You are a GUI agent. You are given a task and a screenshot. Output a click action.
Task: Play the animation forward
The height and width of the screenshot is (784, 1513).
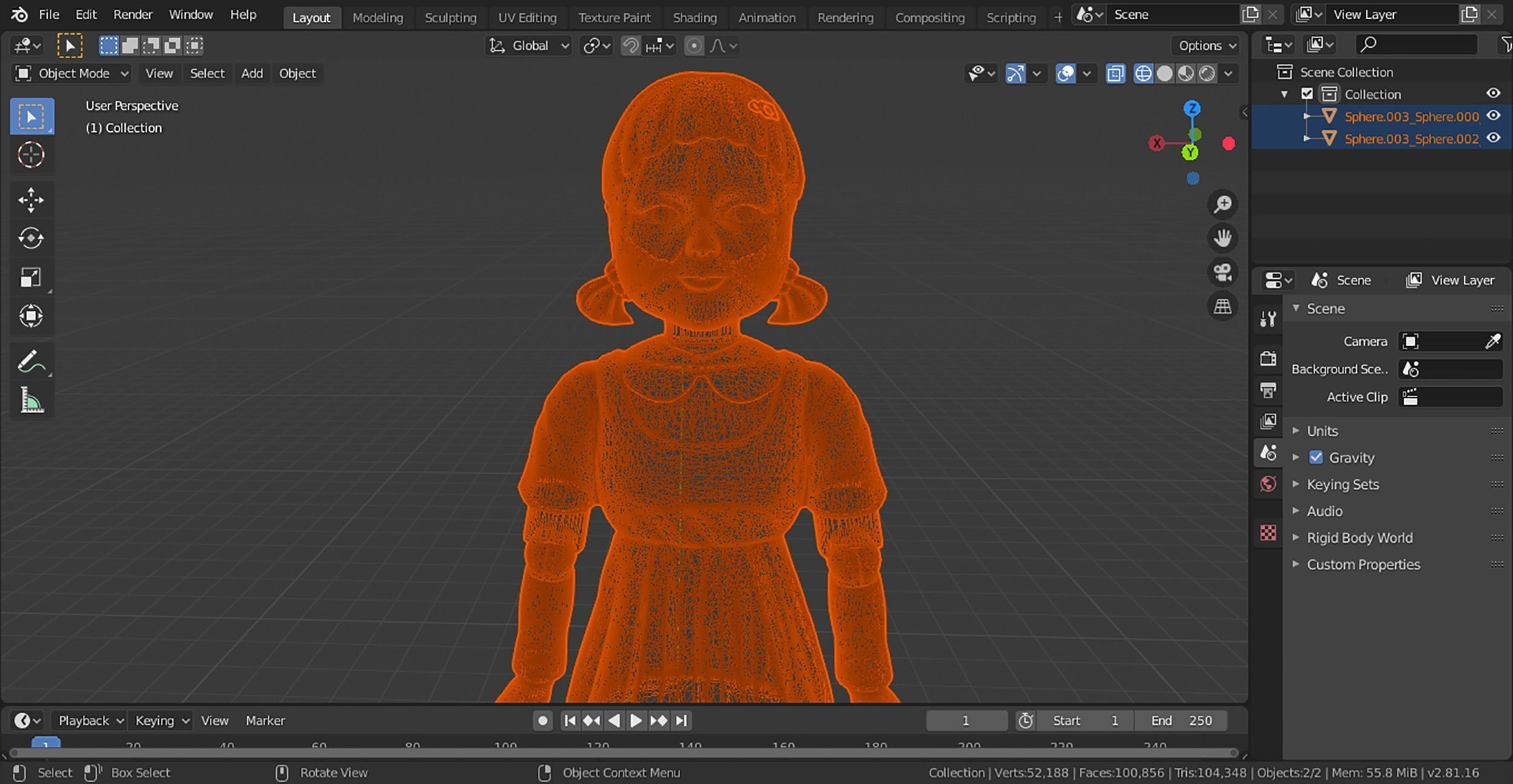pos(635,720)
